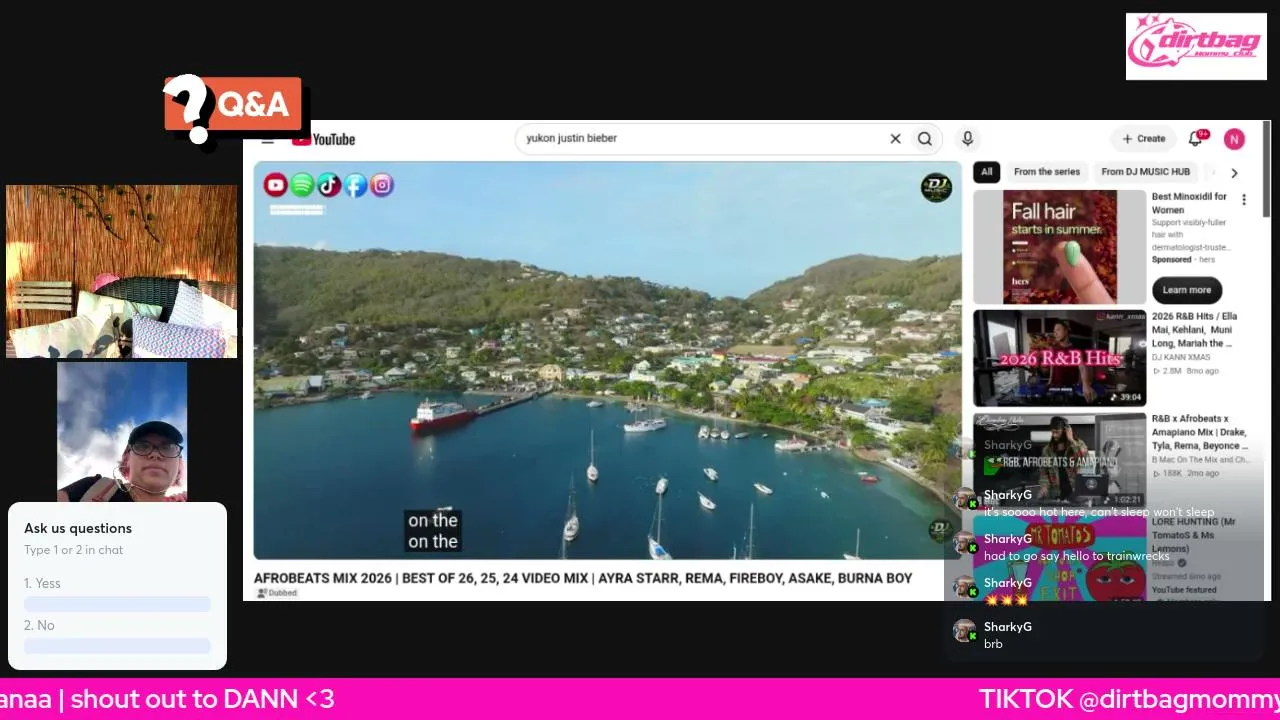1280x720 pixels.
Task: Click the AFROBEATS MIX 2026 video title
Action: click(583, 578)
